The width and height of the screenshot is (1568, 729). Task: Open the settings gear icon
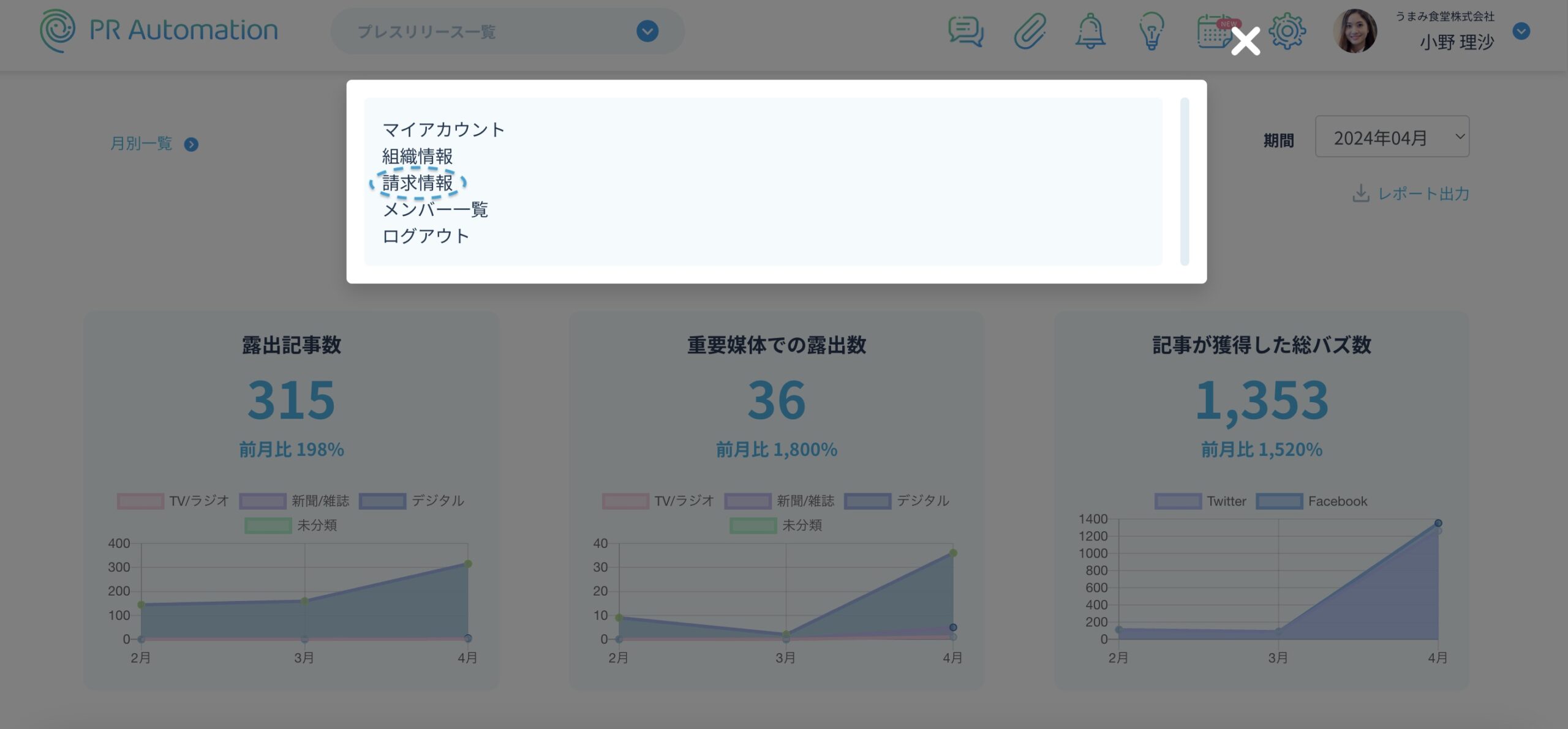pyautogui.click(x=1287, y=31)
